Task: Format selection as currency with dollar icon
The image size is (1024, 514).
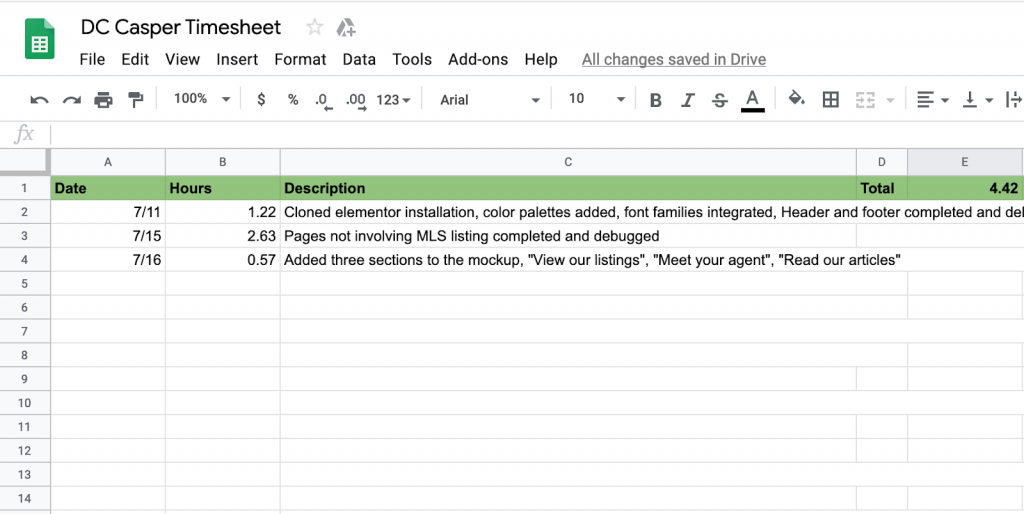Action: coord(261,100)
